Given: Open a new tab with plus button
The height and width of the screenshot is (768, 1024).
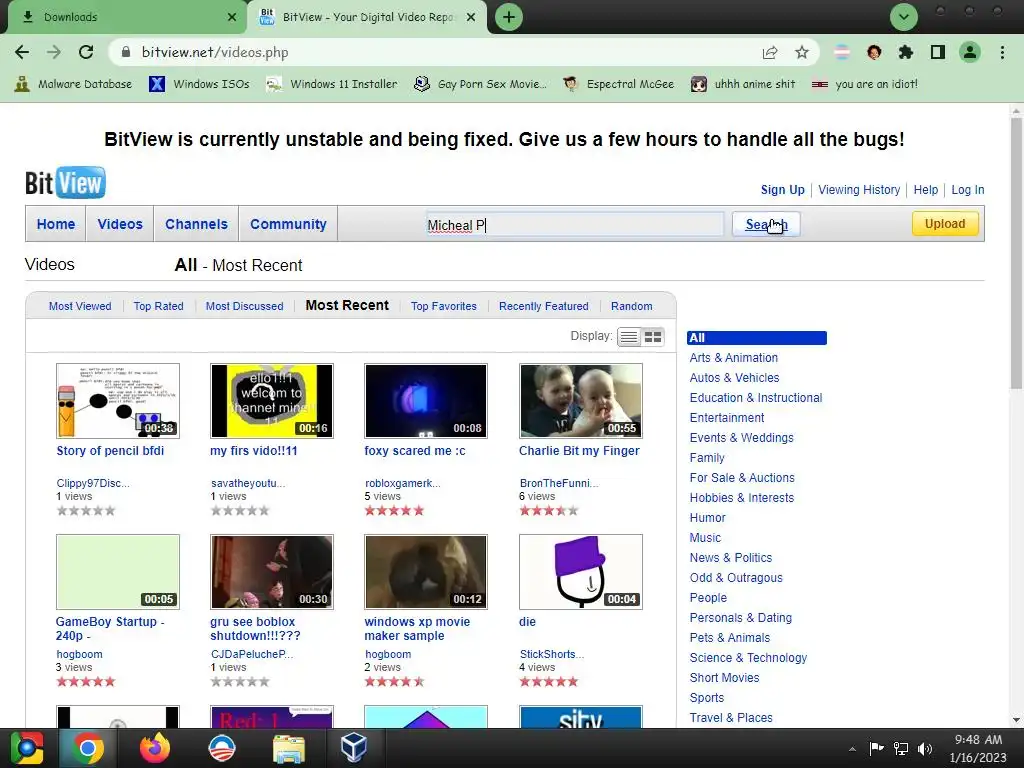Looking at the screenshot, I should coord(509,17).
